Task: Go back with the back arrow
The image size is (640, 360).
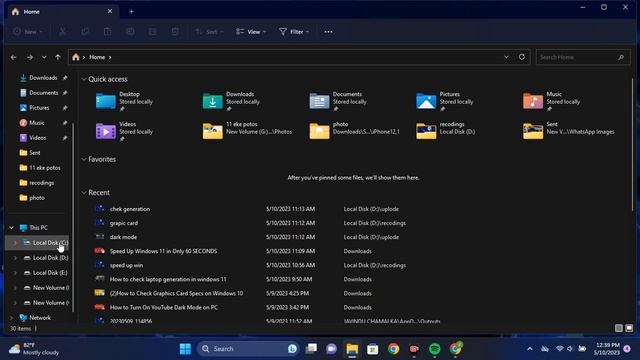Action: click(x=13, y=57)
